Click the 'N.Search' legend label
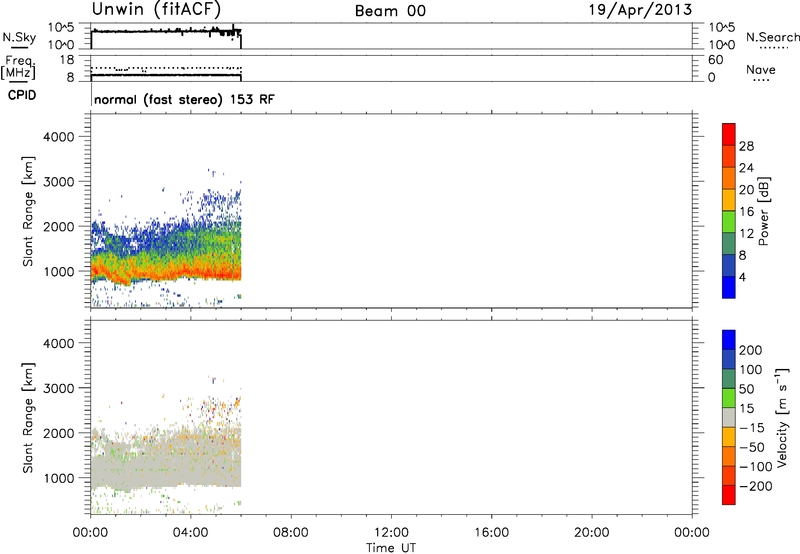800x554 pixels. [x=772, y=37]
